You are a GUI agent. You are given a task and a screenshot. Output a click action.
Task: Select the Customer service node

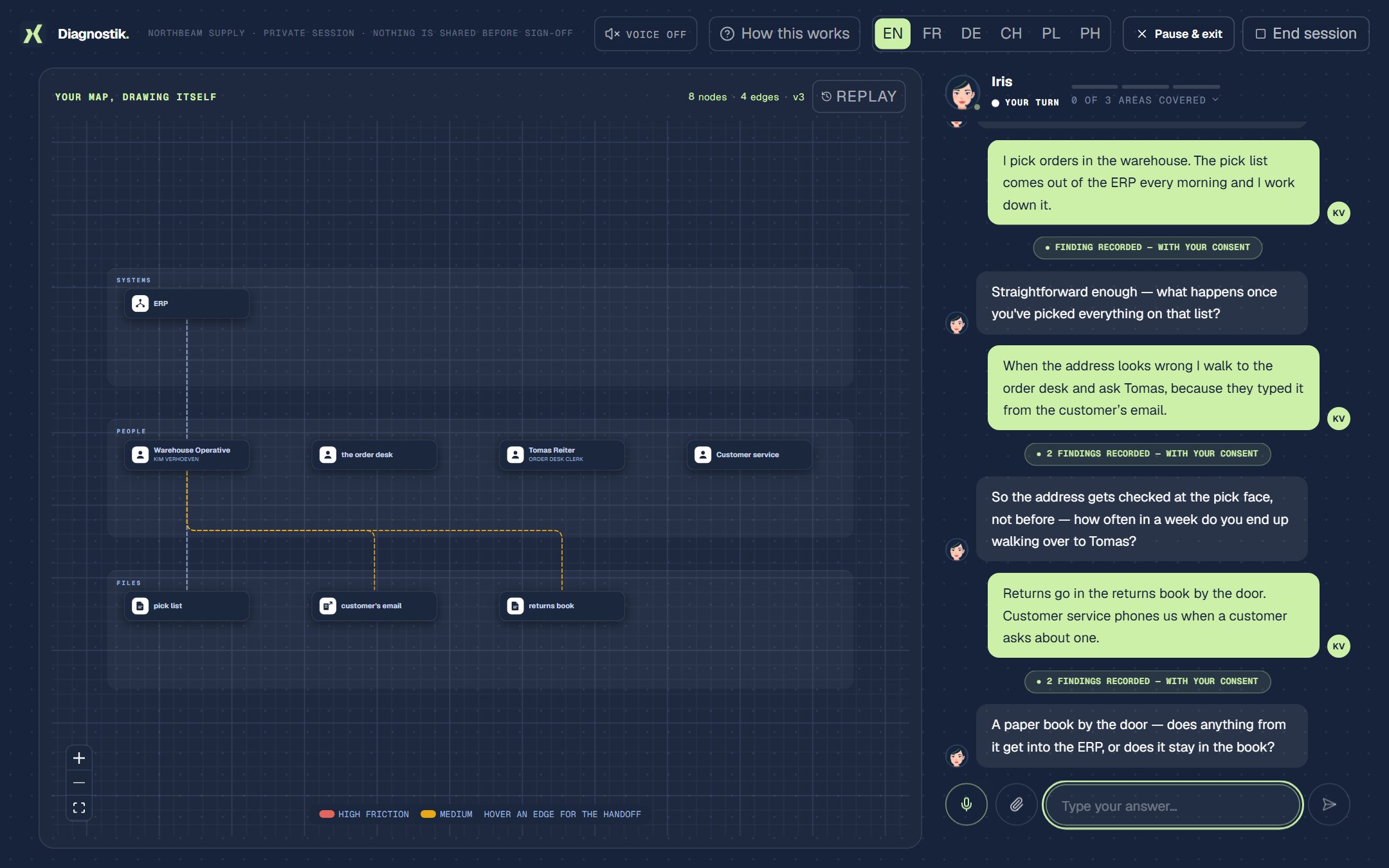pos(749,455)
